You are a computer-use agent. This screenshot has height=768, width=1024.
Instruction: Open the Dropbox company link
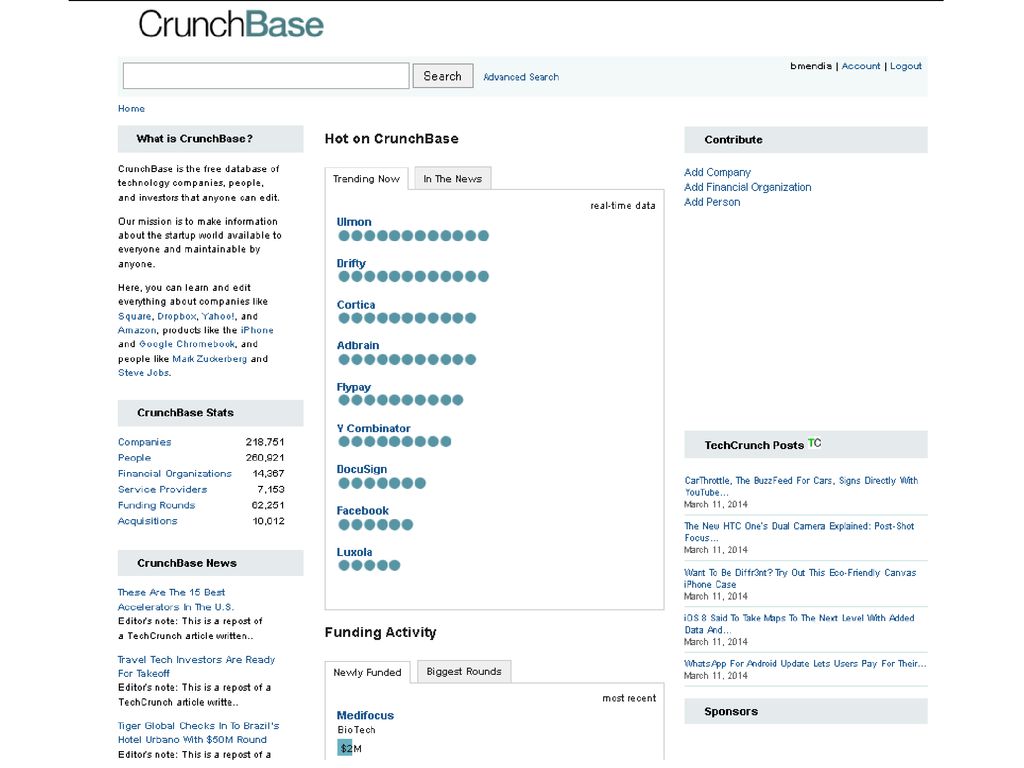pos(176,316)
